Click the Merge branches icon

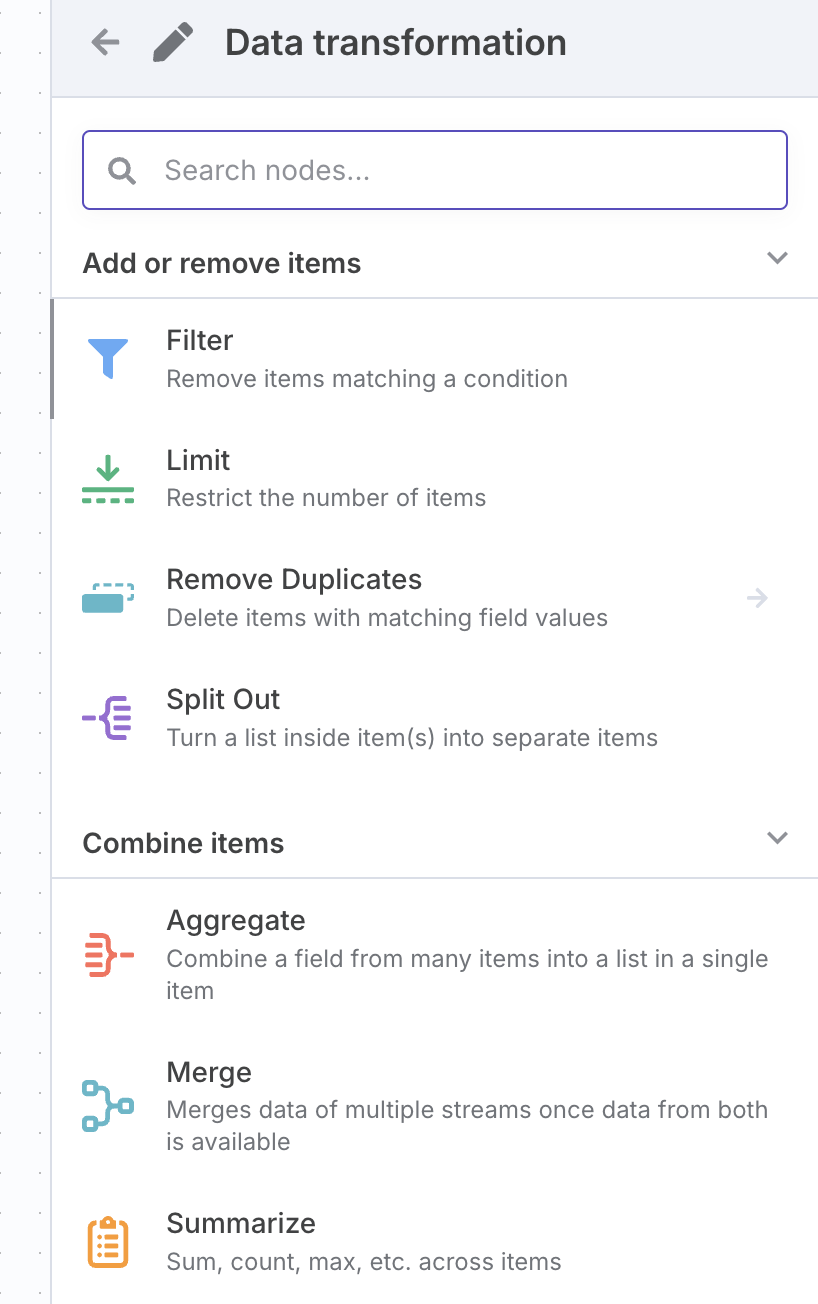pyautogui.click(x=108, y=1105)
